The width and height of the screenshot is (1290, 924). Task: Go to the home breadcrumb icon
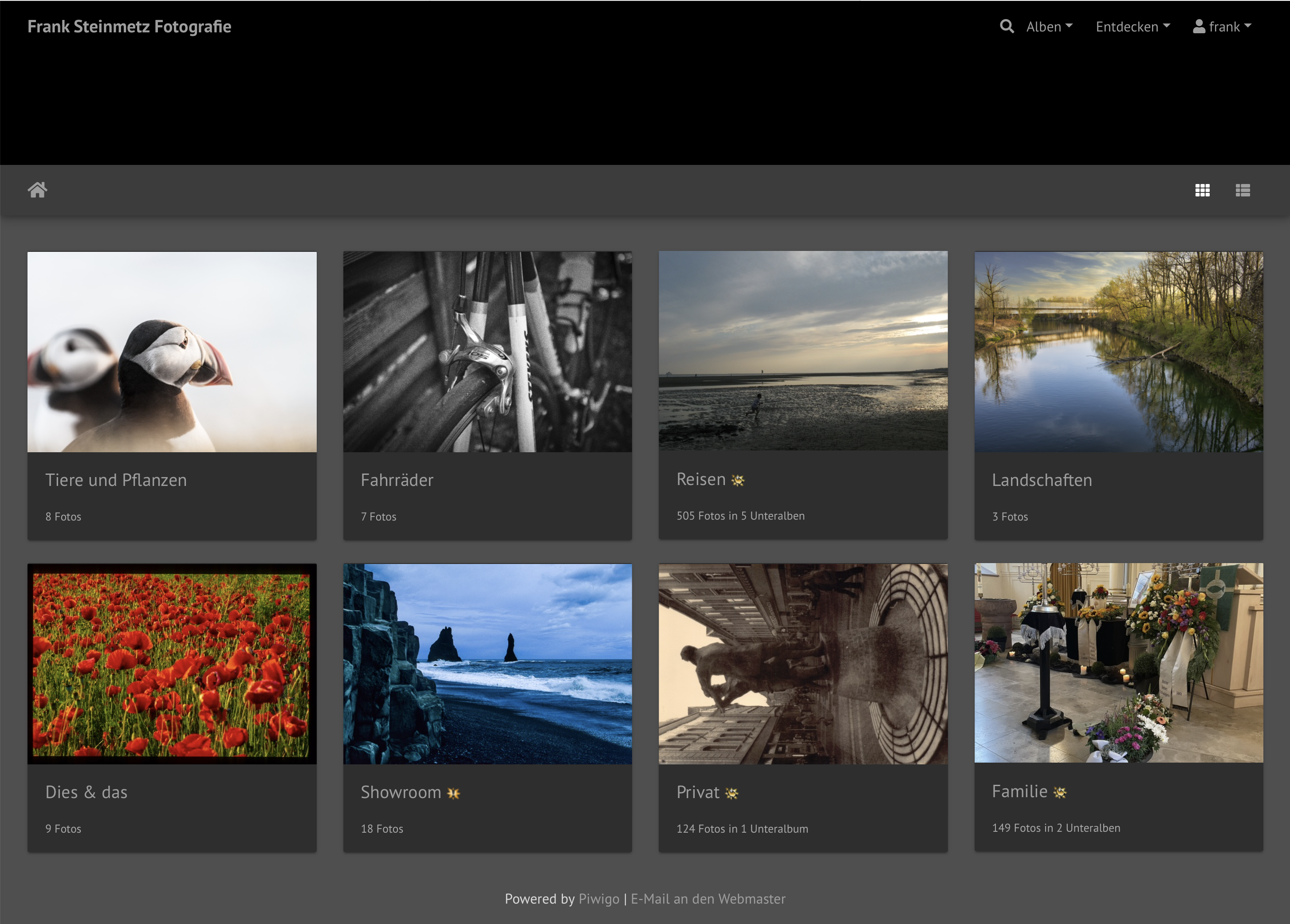point(38,190)
